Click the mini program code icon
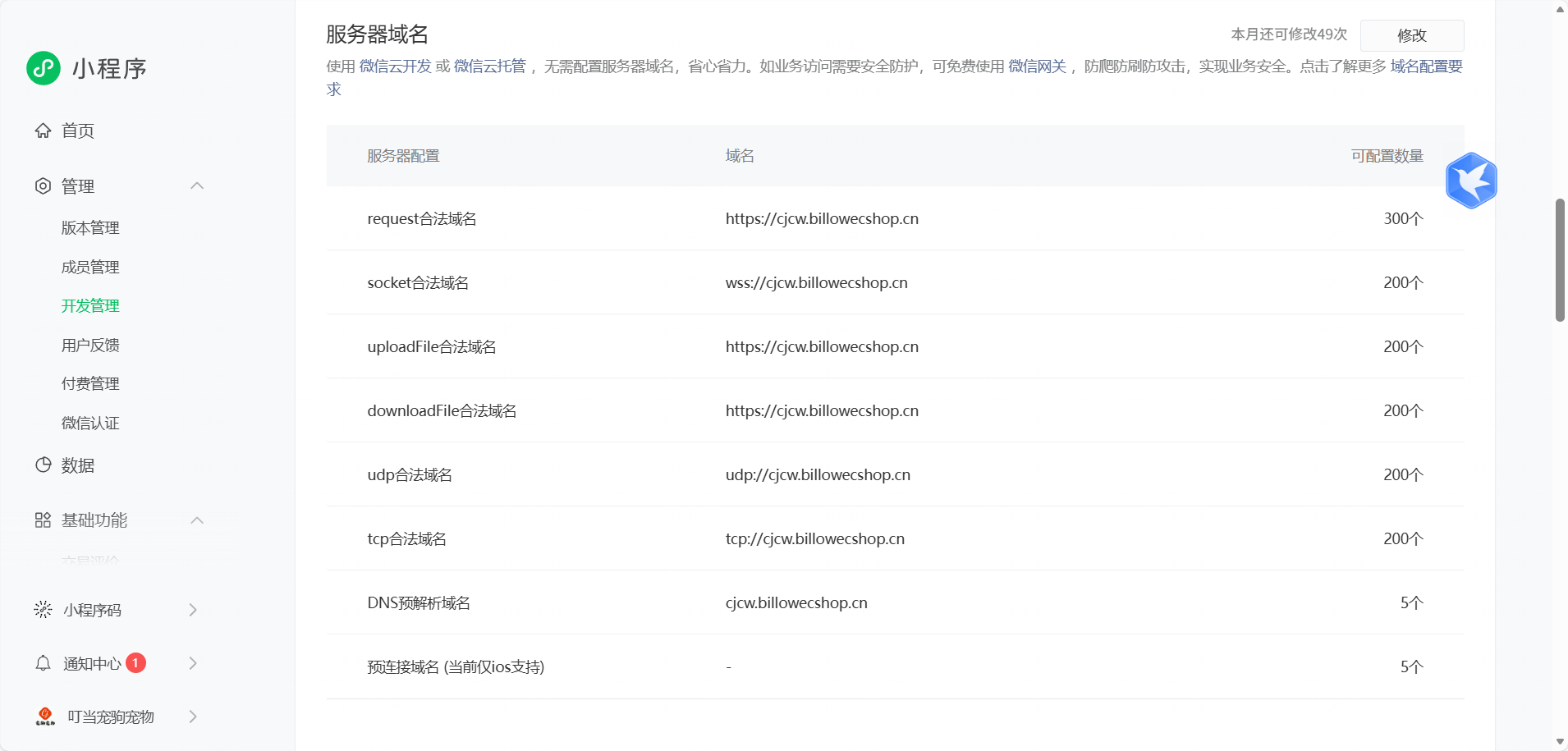Screen dimensions: 1568x751 point(43,610)
